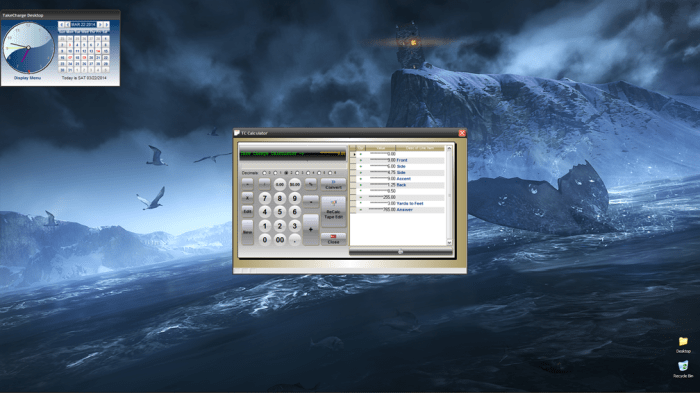The width and height of the screenshot is (700, 393).
Task: Click the percent key
Action: (x=311, y=184)
